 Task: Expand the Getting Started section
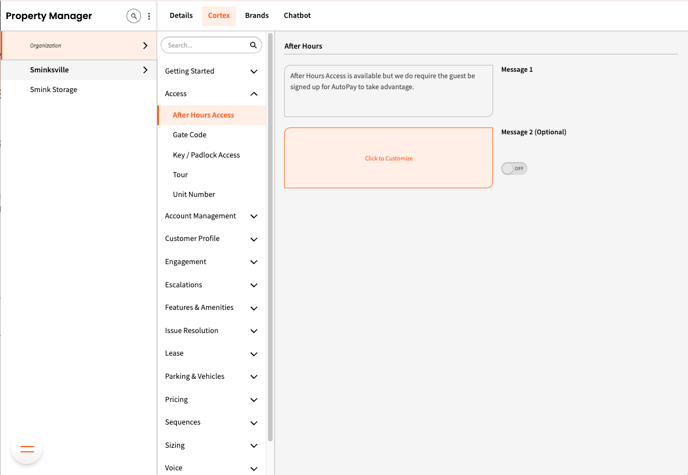tap(253, 72)
